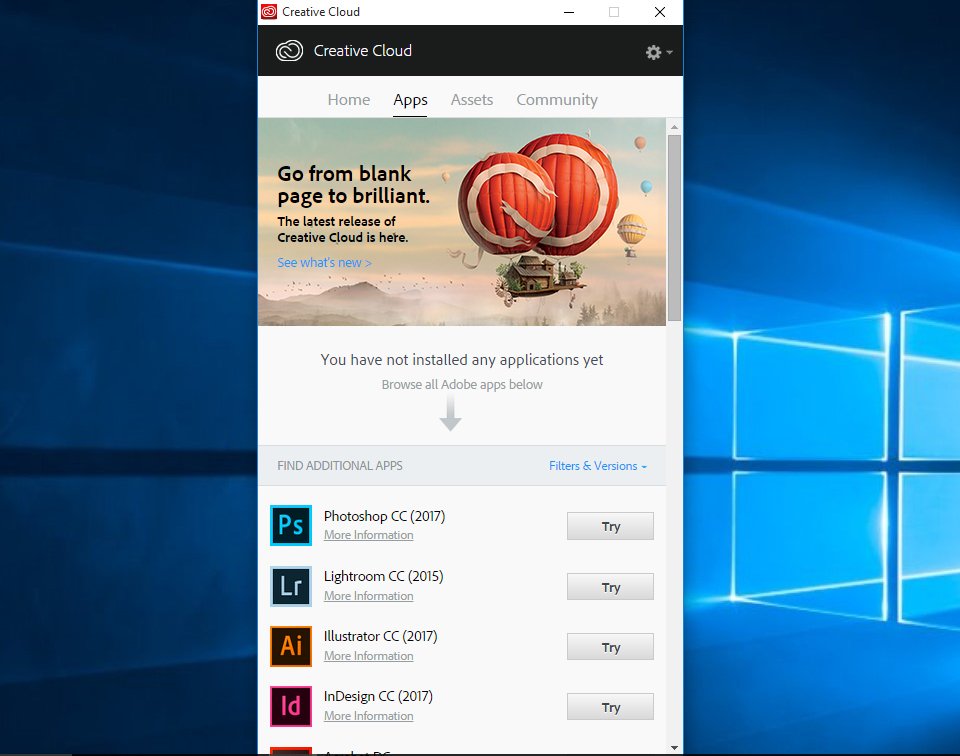The height and width of the screenshot is (756, 960).
Task: Switch to the Home tab
Action: (348, 100)
